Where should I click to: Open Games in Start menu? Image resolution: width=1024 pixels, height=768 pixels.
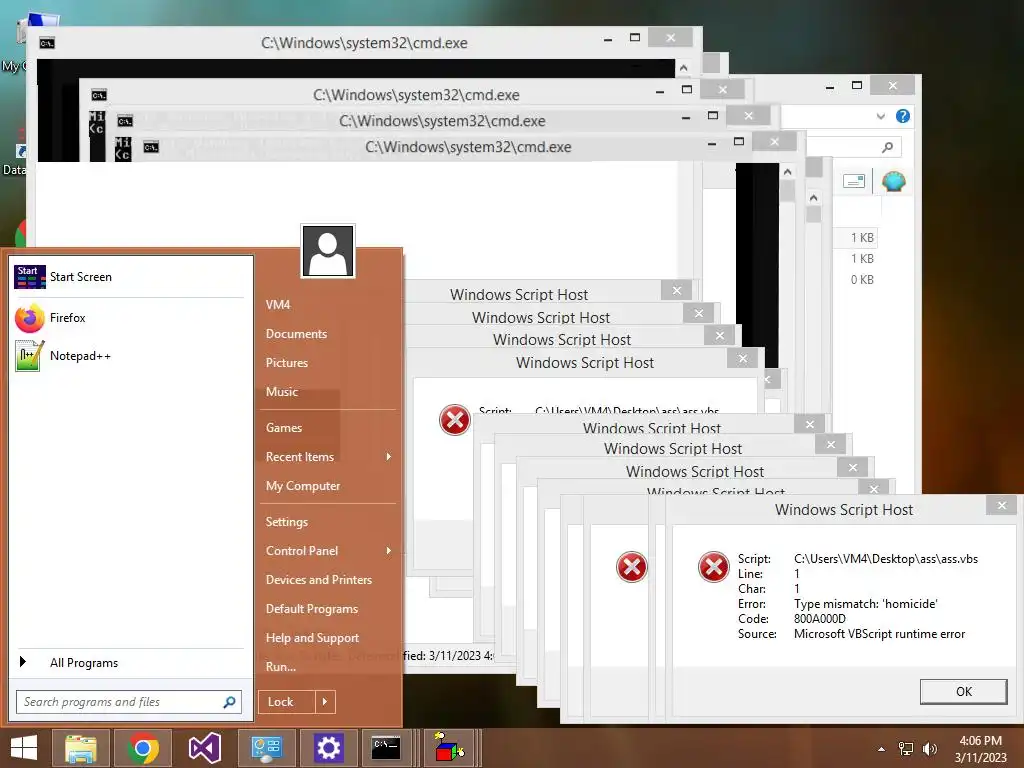283,428
